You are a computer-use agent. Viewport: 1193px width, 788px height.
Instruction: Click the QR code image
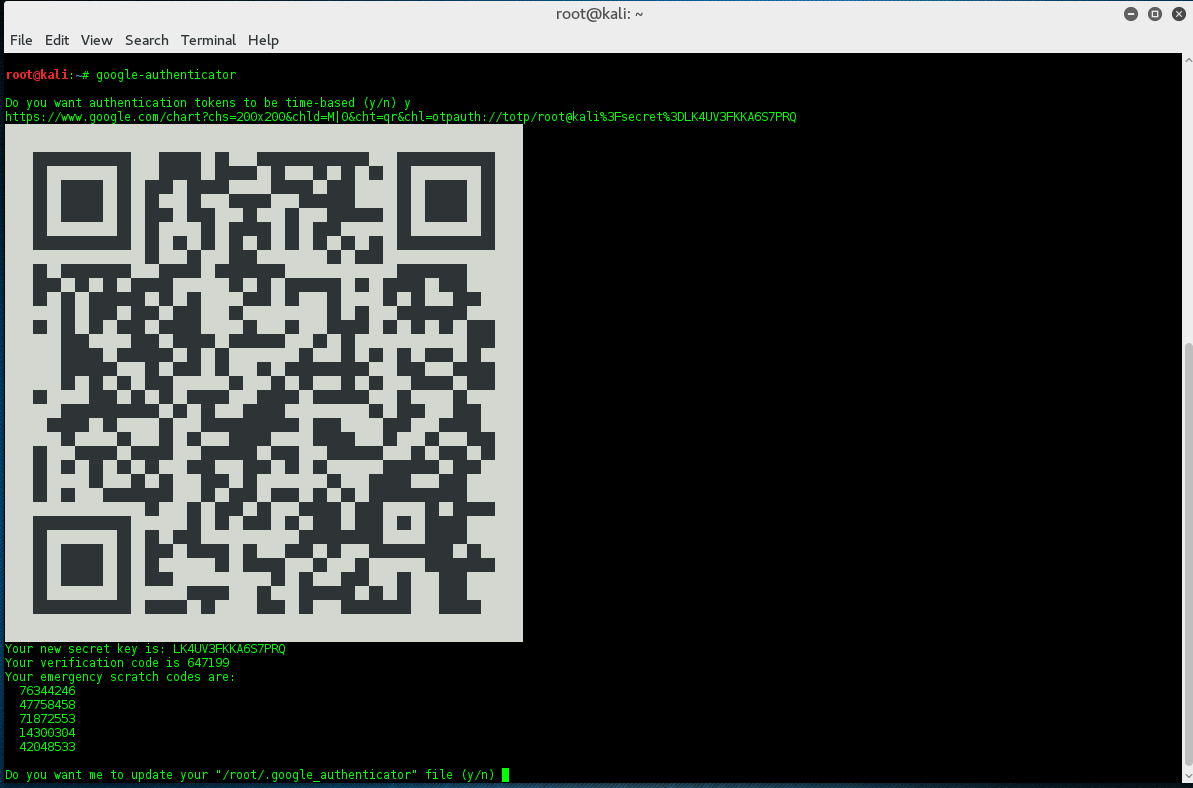point(264,383)
